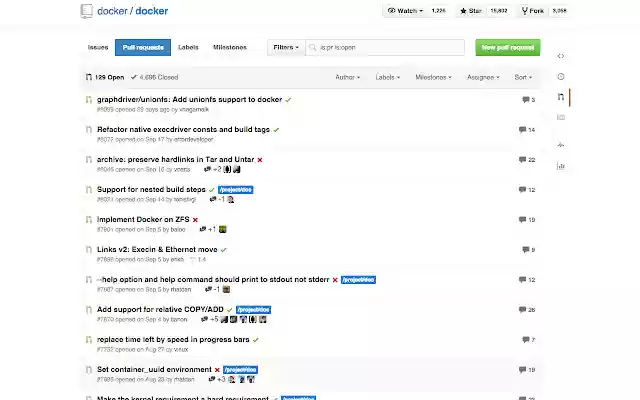Image resolution: width=640 pixels, height=400 pixels.
Task: Open the docker owner link
Action: tap(112, 11)
